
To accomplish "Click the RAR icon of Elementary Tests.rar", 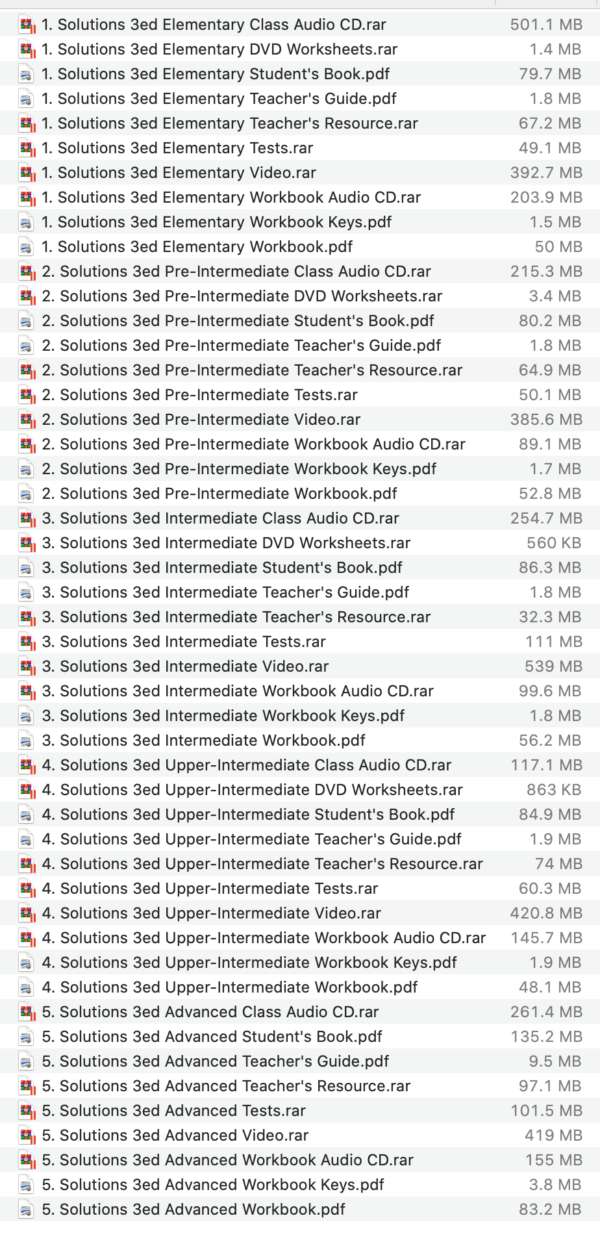I will click(x=26, y=148).
